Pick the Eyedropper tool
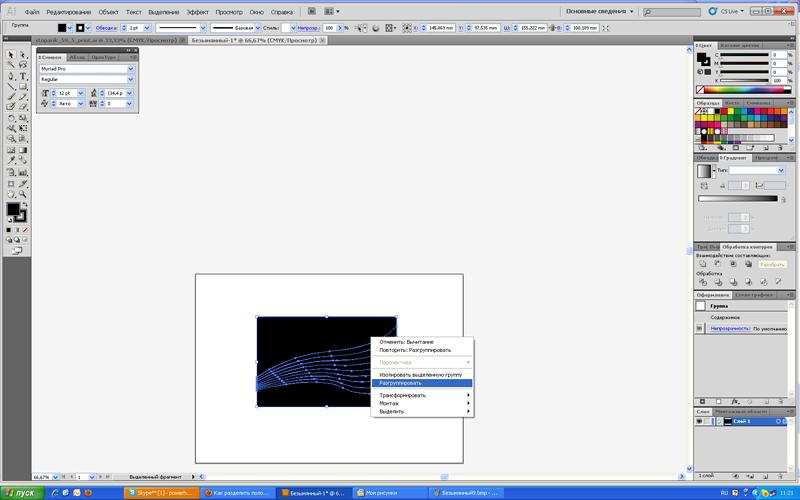The image size is (800, 500). click(x=11, y=161)
